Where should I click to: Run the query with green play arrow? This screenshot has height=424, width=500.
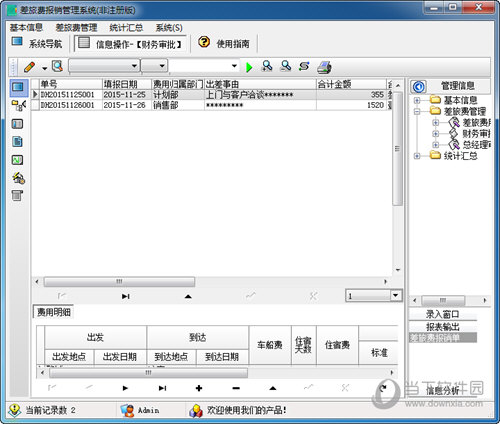(249, 67)
